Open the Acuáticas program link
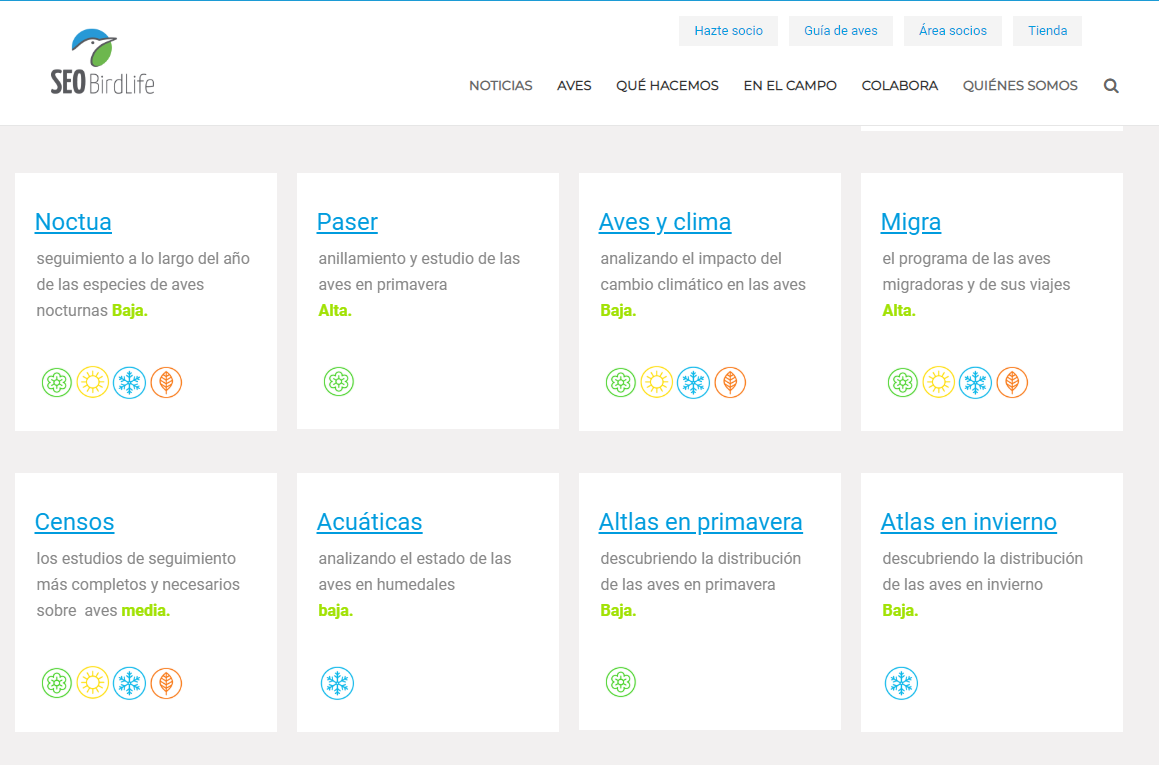Viewport: 1159px width, 765px height. [x=369, y=522]
